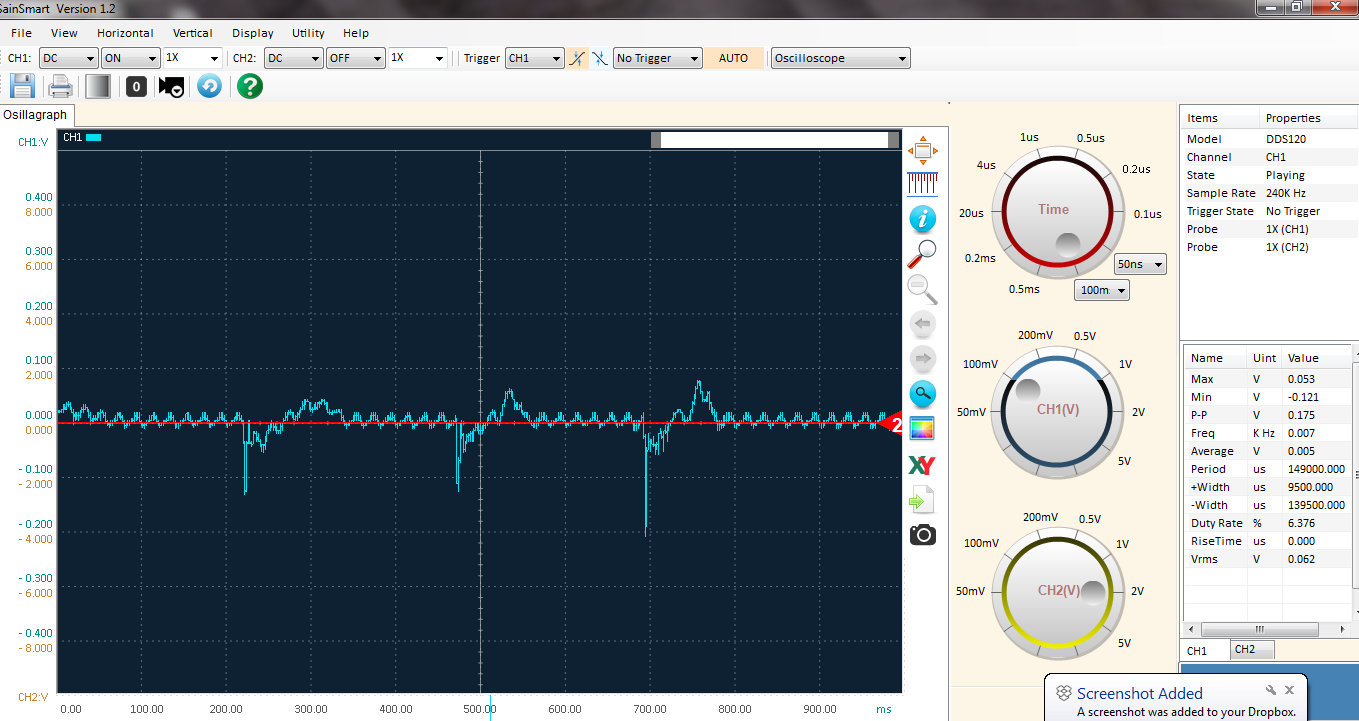Screen dimensions: 1359x721
Task: Click the export document green arrow icon
Action: click(922, 499)
